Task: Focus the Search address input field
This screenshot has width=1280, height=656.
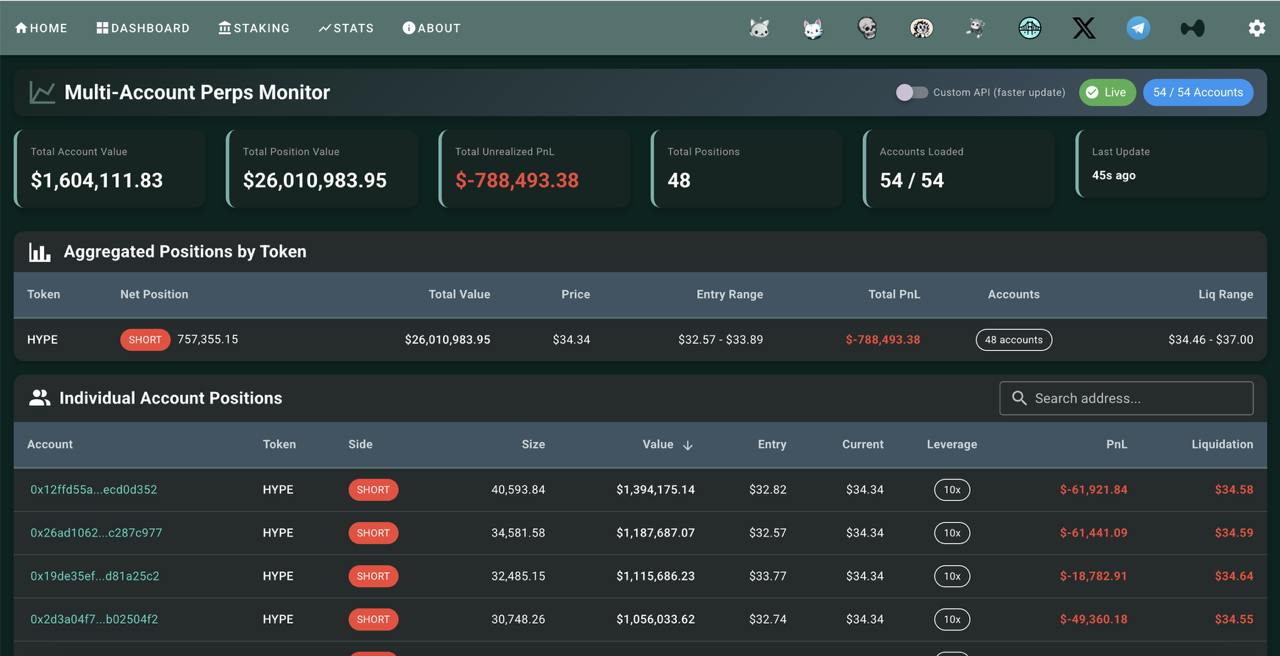Action: [x=1138, y=398]
